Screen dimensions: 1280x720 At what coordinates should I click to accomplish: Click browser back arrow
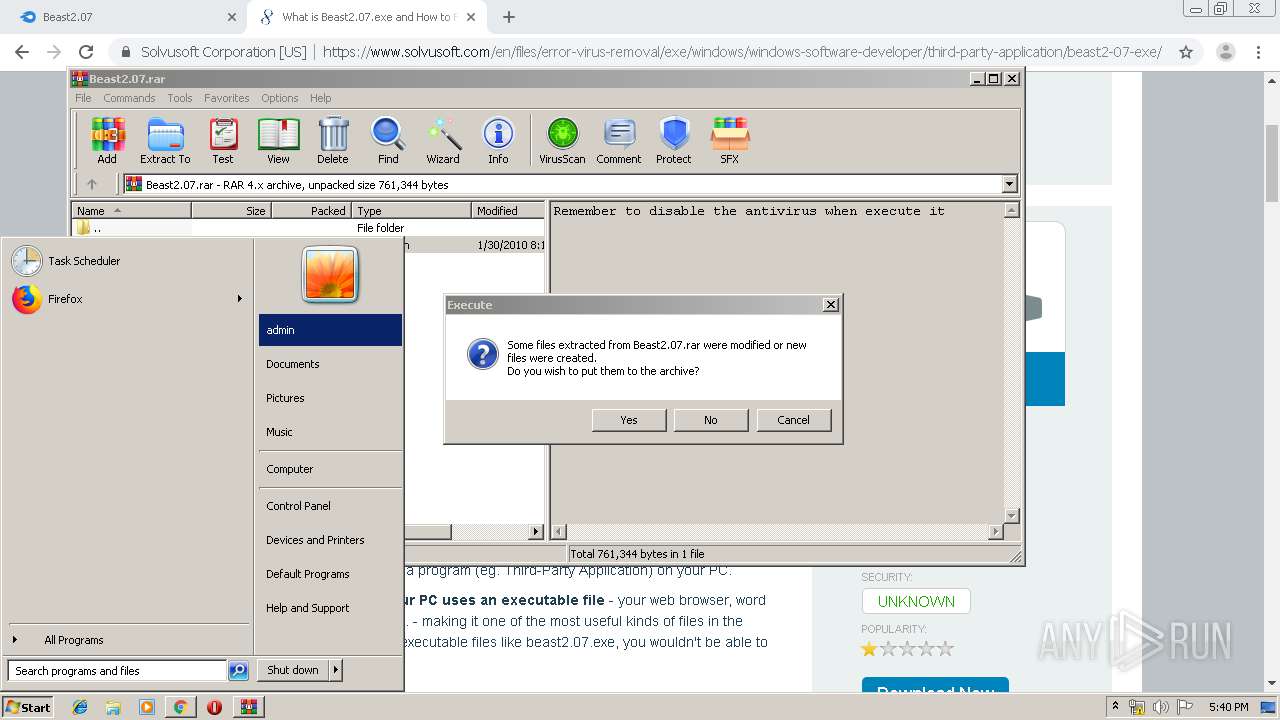pos(22,52)
